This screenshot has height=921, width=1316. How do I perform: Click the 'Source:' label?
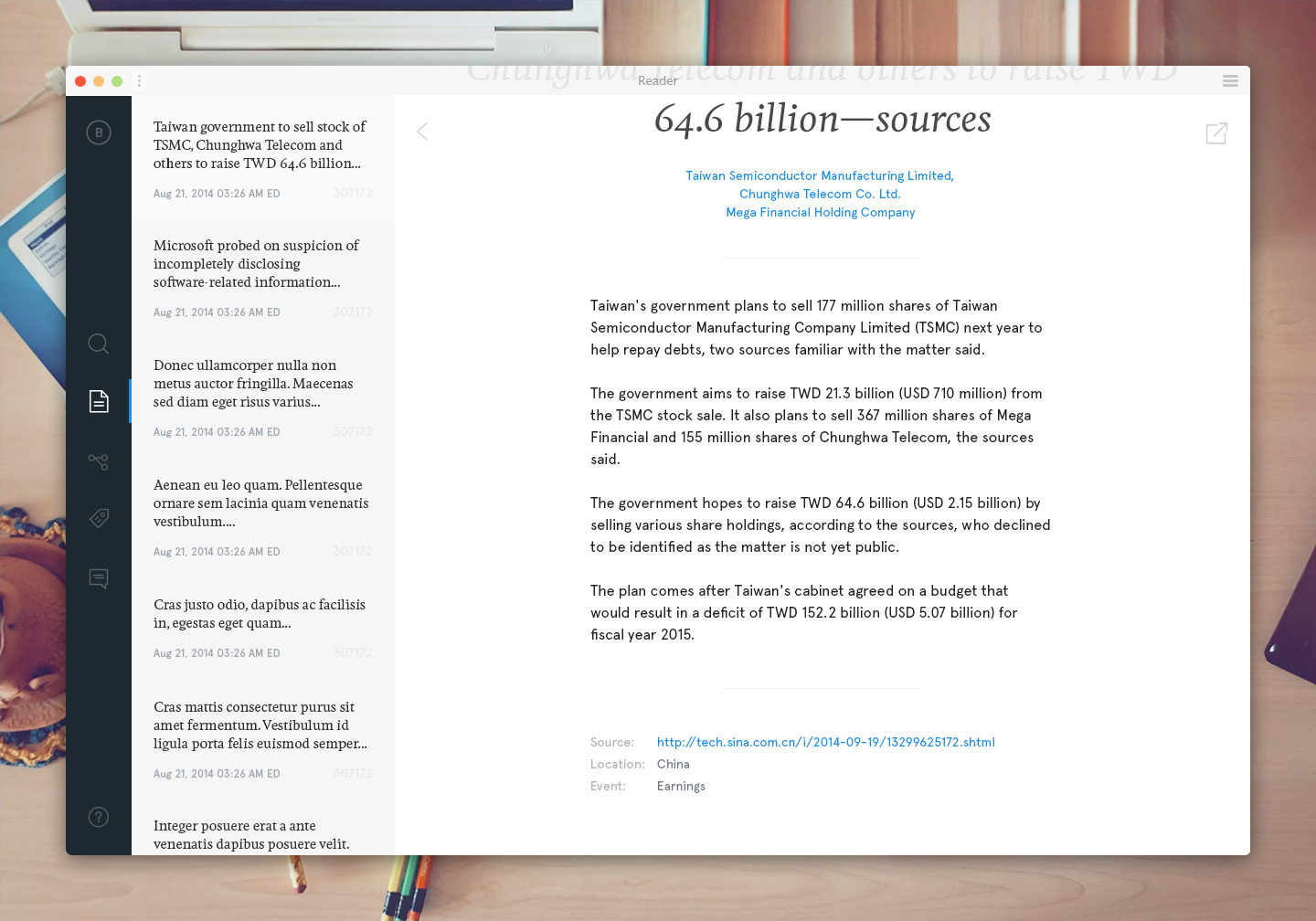pyautogui.click(x=612, y=742)
